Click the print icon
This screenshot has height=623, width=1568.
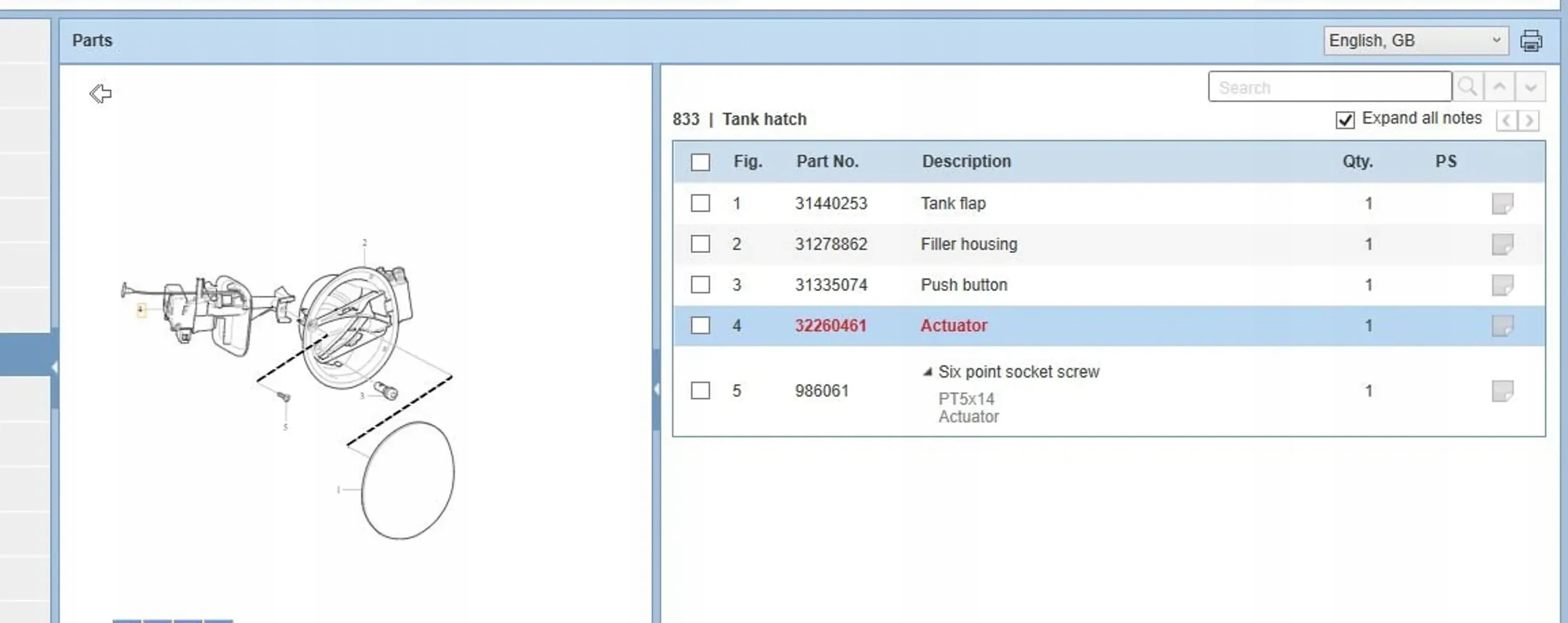(x=1531, y=41)
